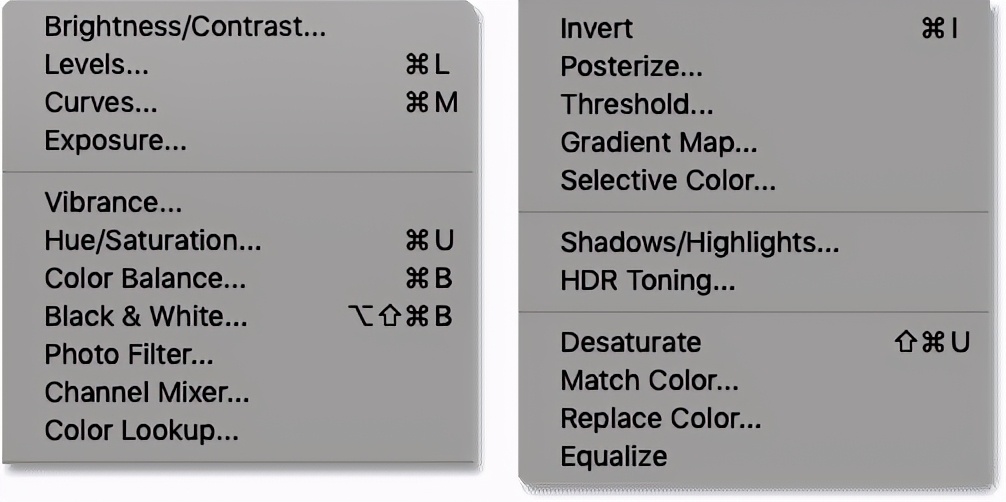The image size is (1006, 502).
Task: Click the Shadows/Highlights menu item
Action: pos(699,243)
